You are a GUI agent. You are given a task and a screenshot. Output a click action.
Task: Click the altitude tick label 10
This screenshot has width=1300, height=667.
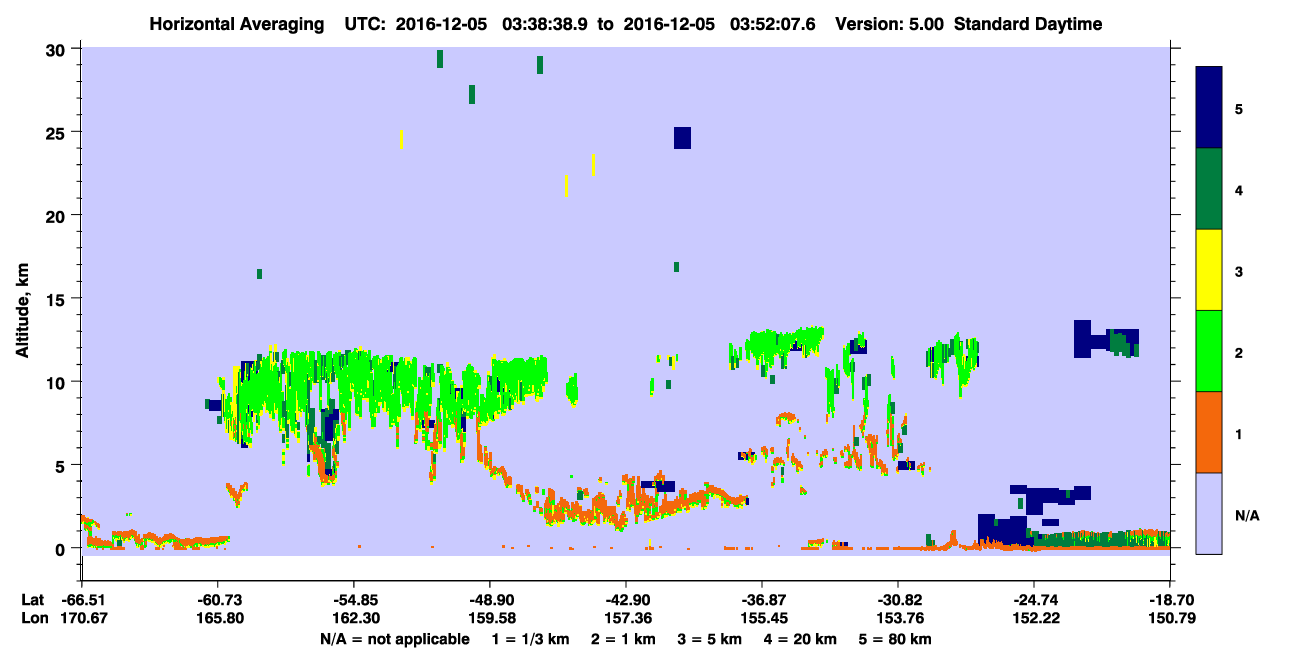58,382
